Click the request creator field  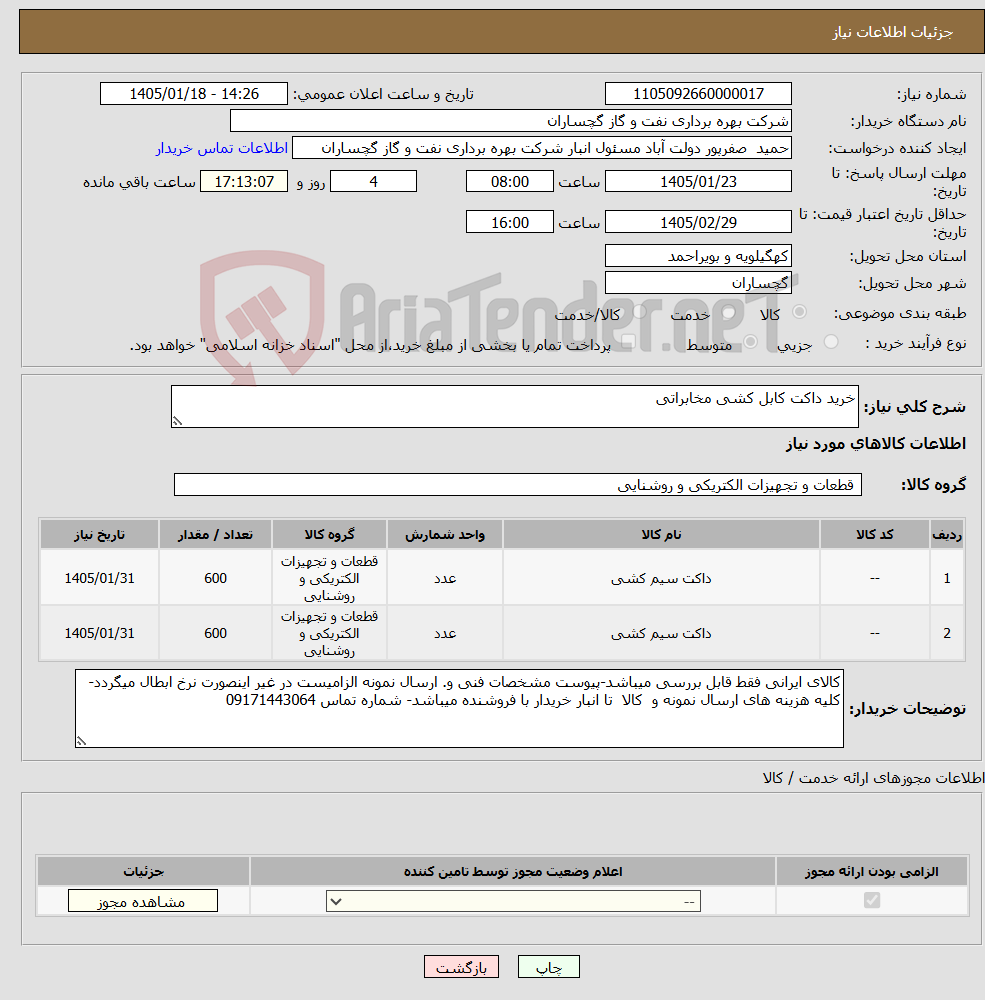pyautogui.click(x=542, y=148)
